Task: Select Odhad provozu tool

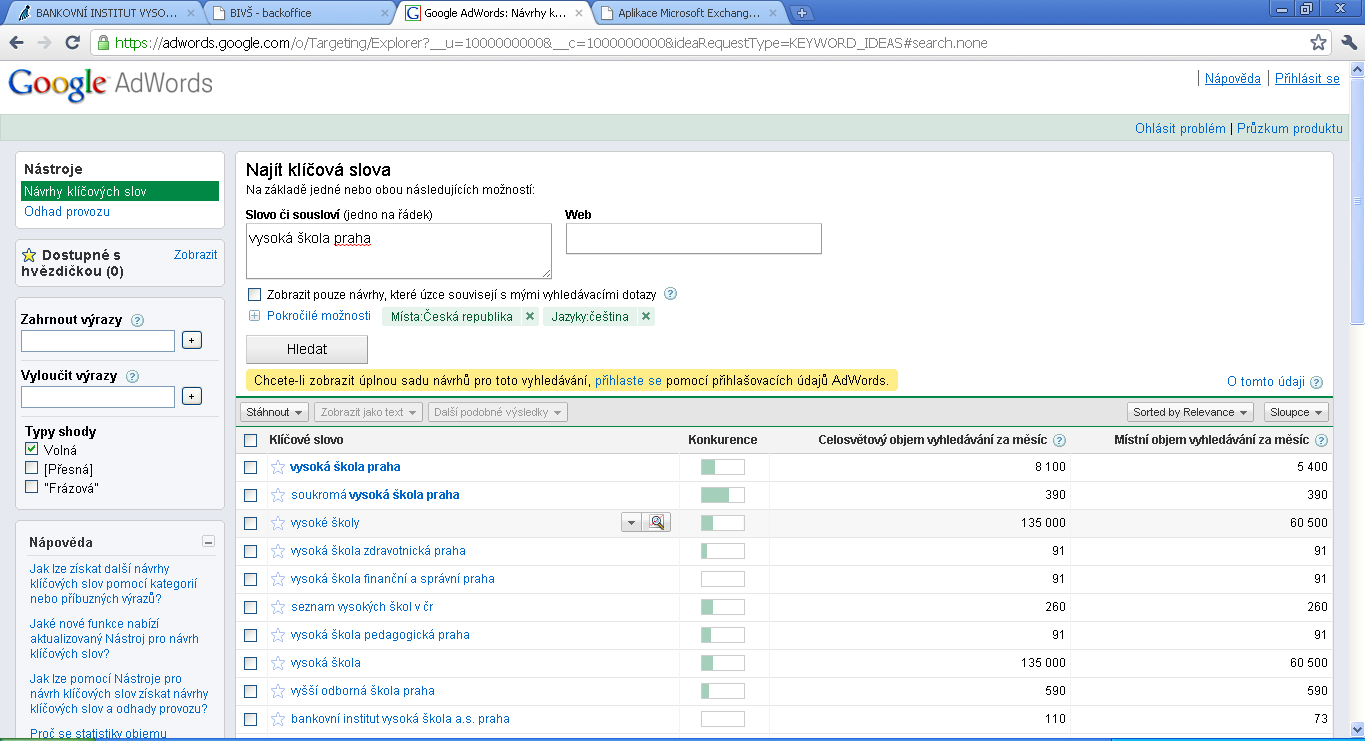Action: tap(67, 212)
